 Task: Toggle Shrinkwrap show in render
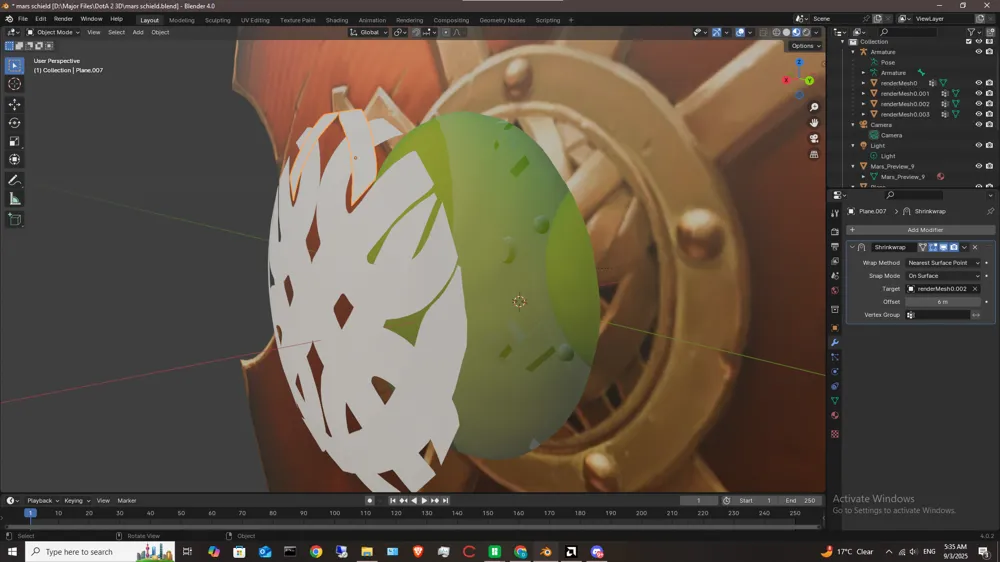coord(954,247)
